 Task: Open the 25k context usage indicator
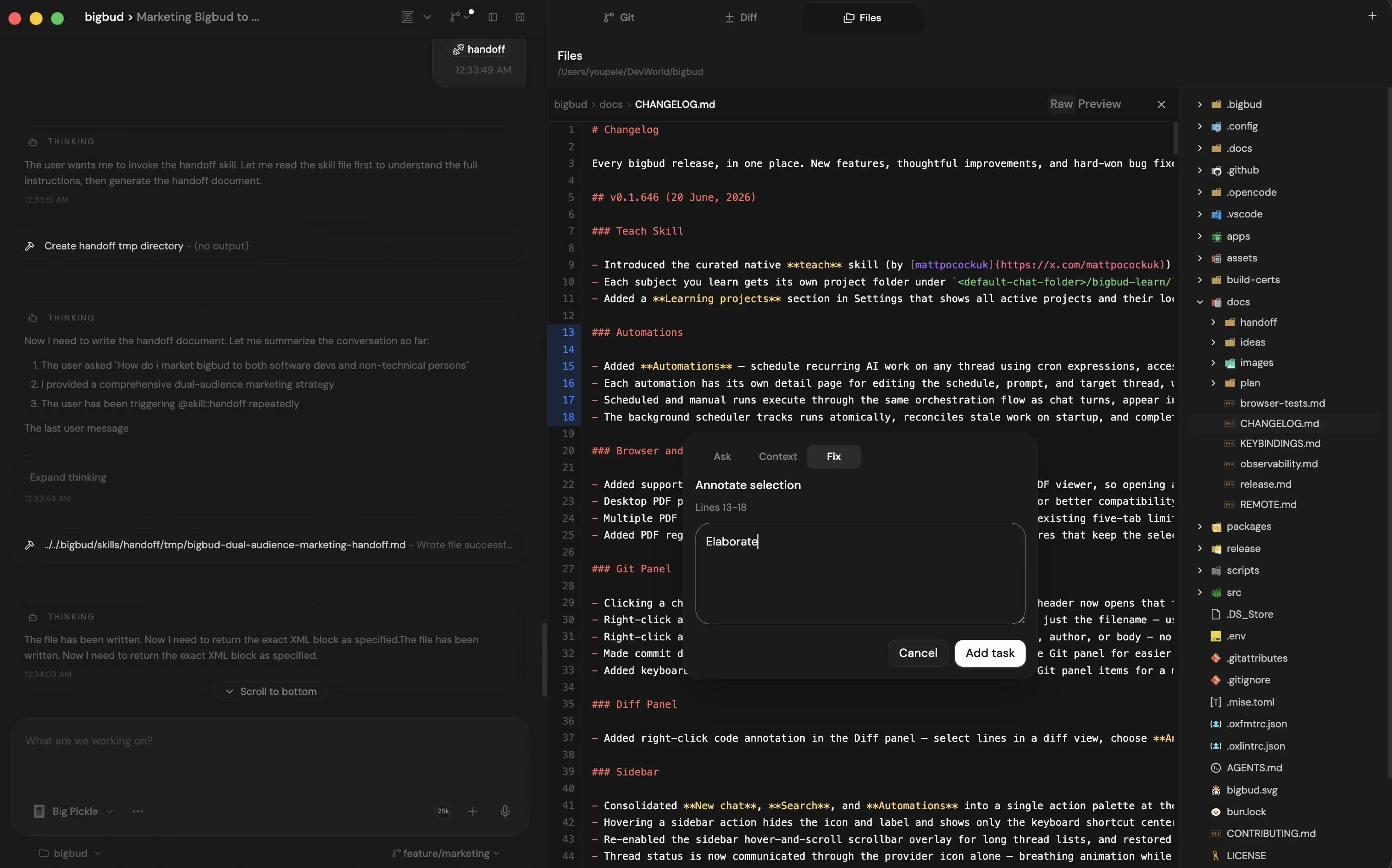(x=443, y=811)
